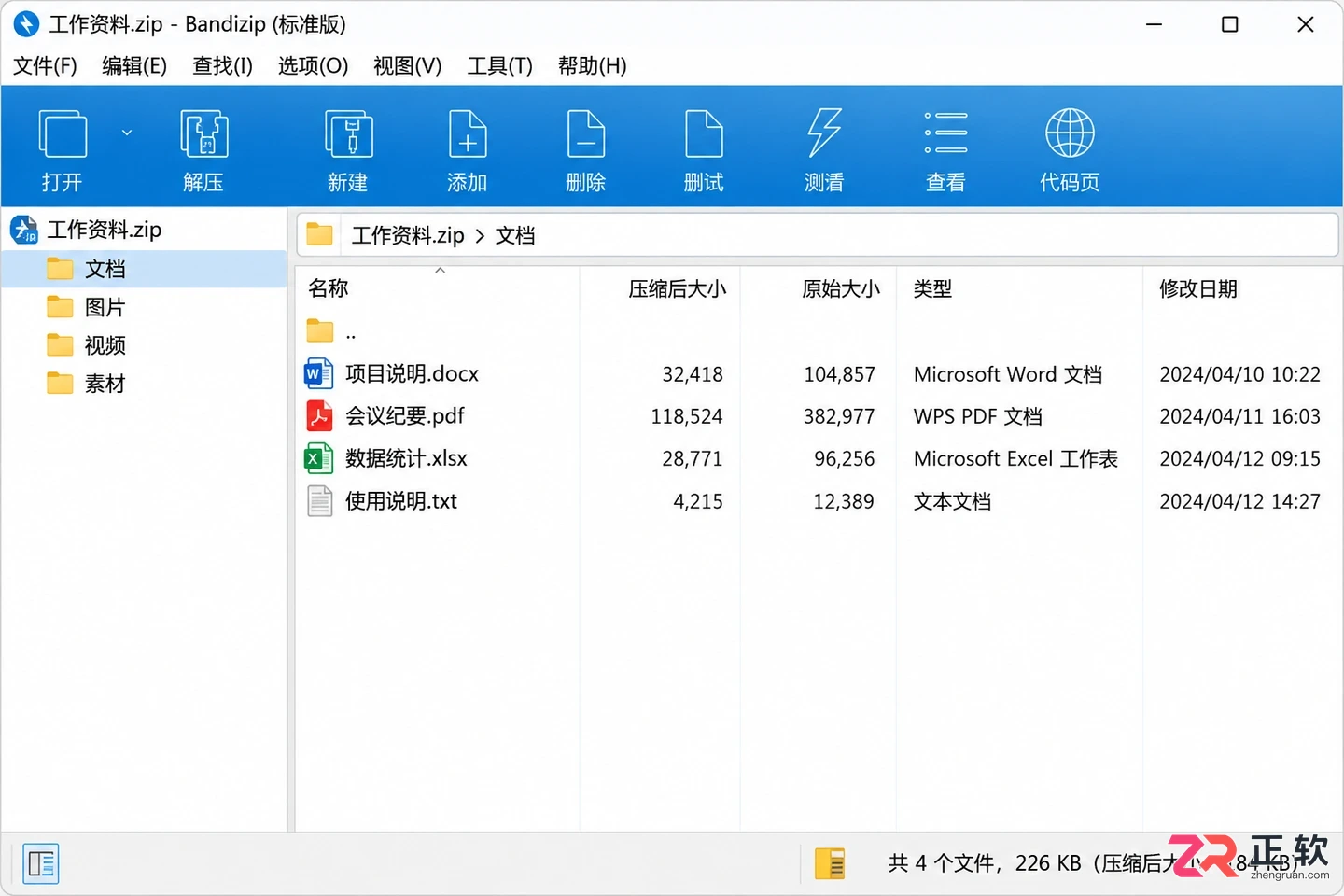Click the type cell Microsoft Excel 工作表
This screenshot has width=1344, height=896.
[x=1015, y=458]
